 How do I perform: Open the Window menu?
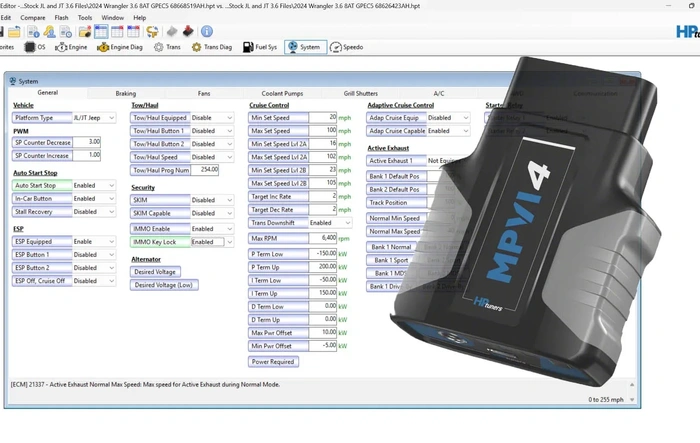coord(112,18)
